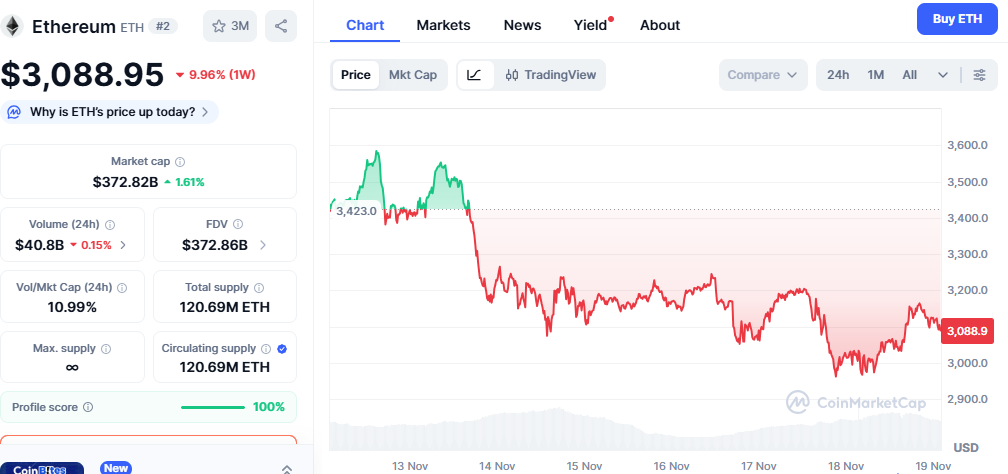The image size is (1008, 474).
Task: Click Profile score info icon
Action: click(88, 407)
